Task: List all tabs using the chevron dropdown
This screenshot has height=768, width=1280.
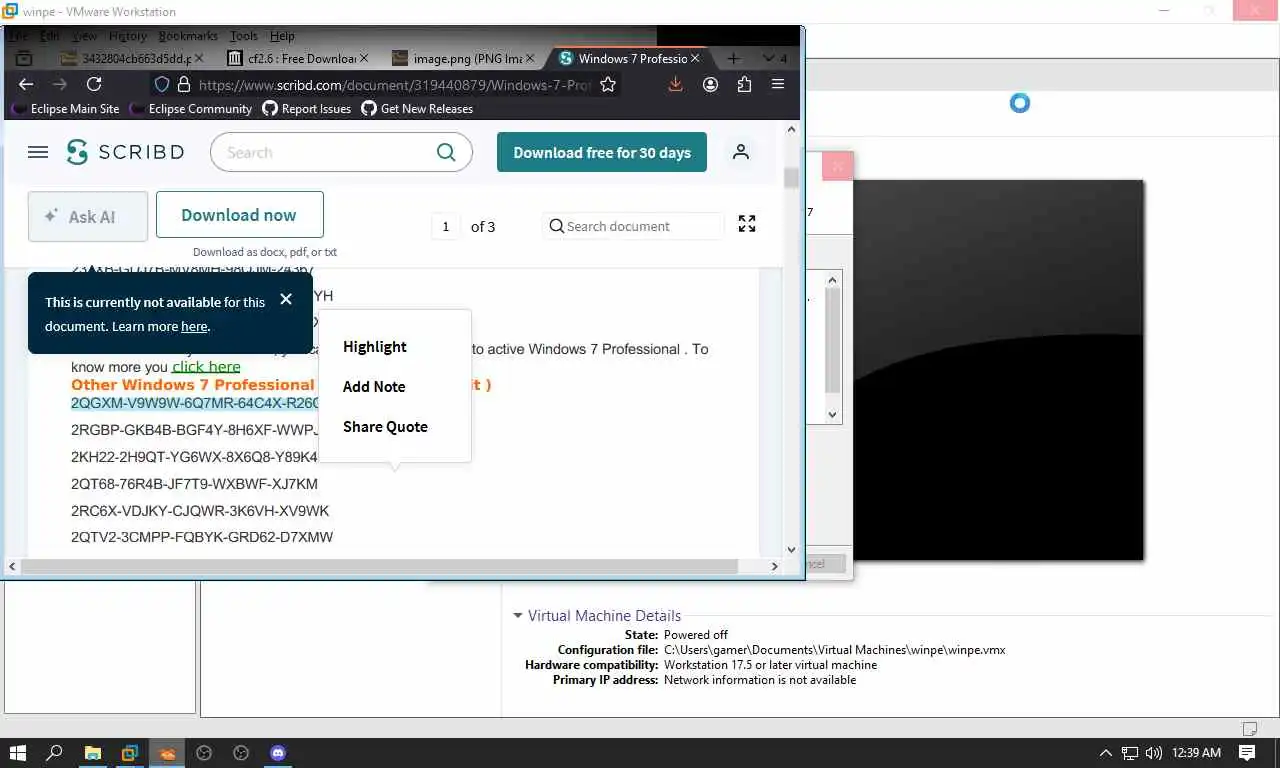Action: (768, 59)
